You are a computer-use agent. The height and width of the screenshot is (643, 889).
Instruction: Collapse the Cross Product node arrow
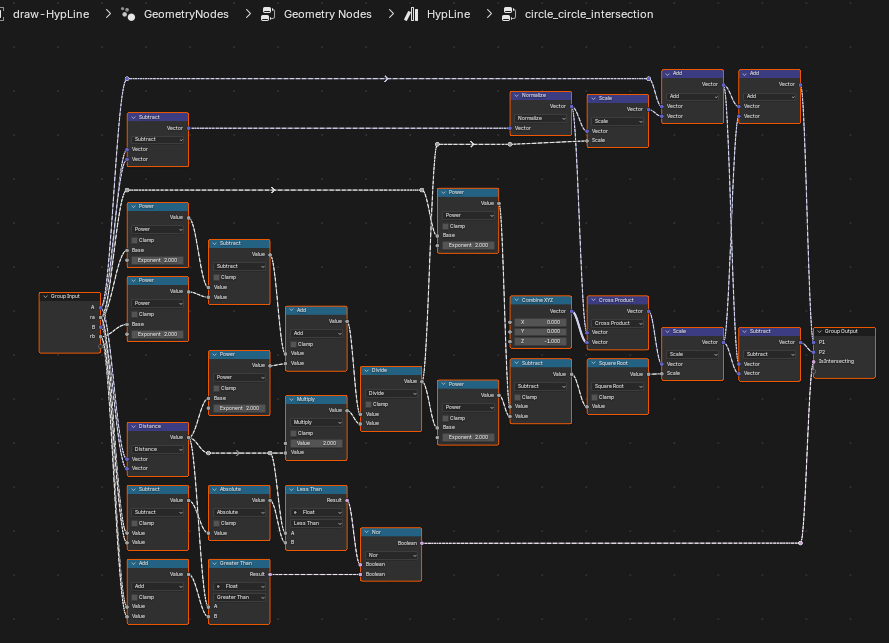[593, 300]
